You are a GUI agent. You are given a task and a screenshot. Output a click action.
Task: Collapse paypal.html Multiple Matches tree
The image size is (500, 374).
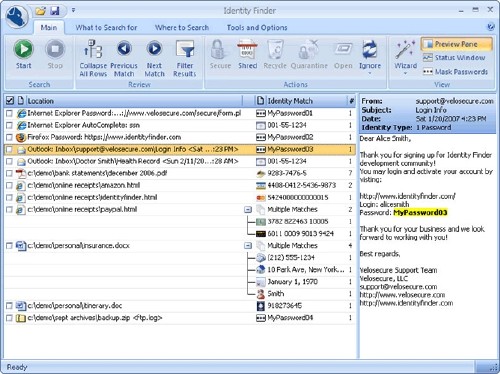click(248, 210)
